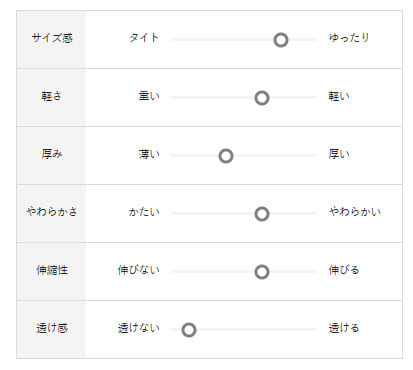The image size is (413, 370).
Task: Click the 透け感 slider handle
Action: click(x=189, y=330)
